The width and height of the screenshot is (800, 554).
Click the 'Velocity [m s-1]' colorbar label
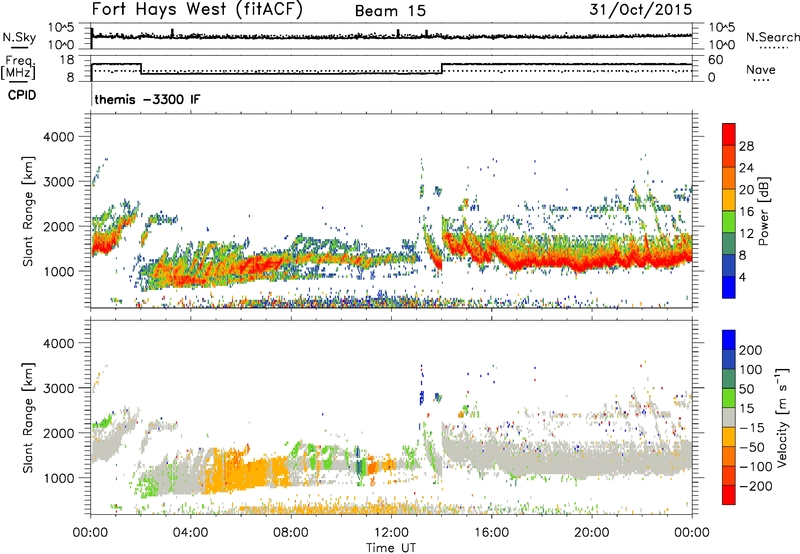(782, 417)
